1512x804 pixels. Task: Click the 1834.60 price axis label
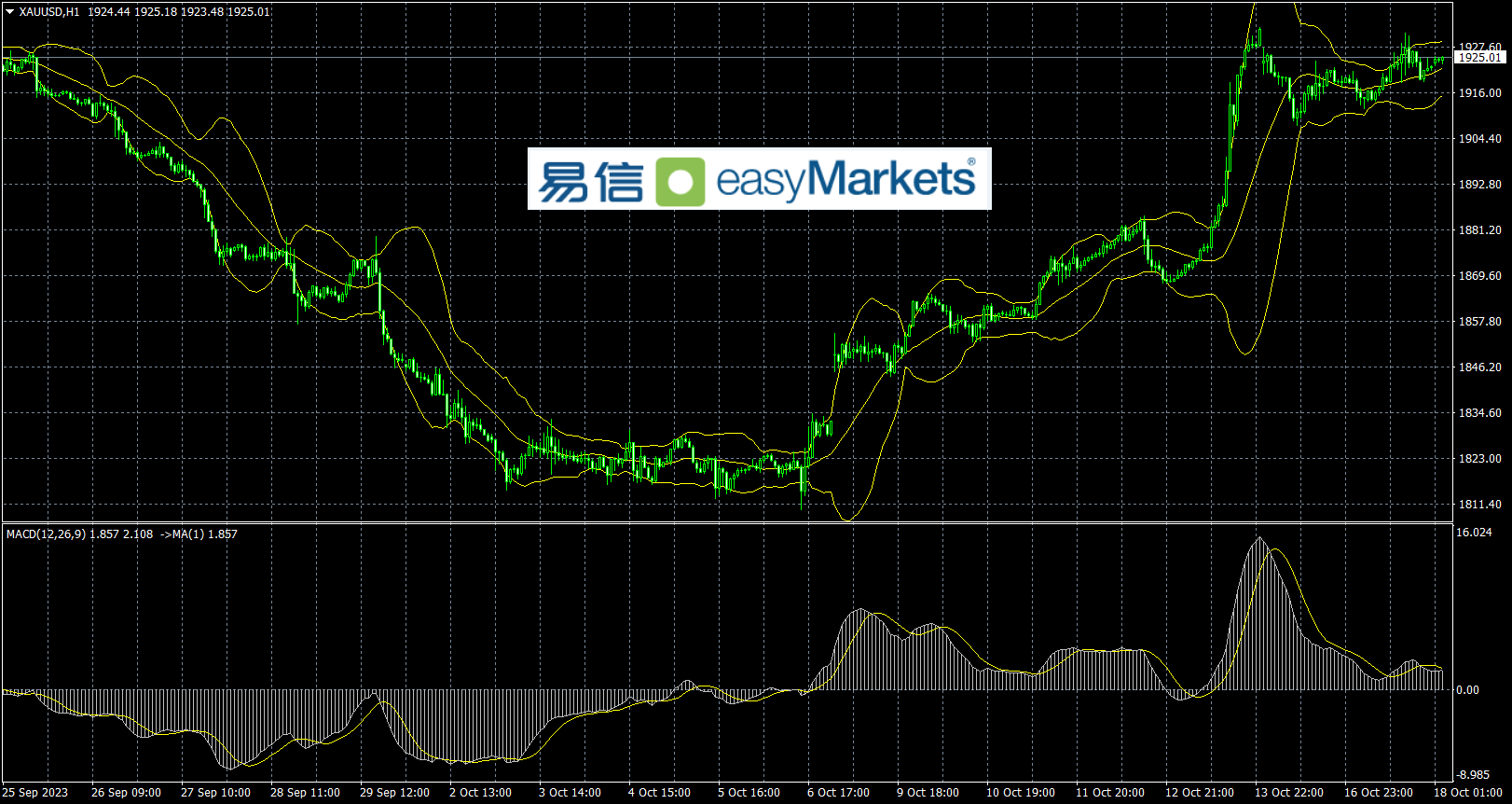pos(1480,413)
